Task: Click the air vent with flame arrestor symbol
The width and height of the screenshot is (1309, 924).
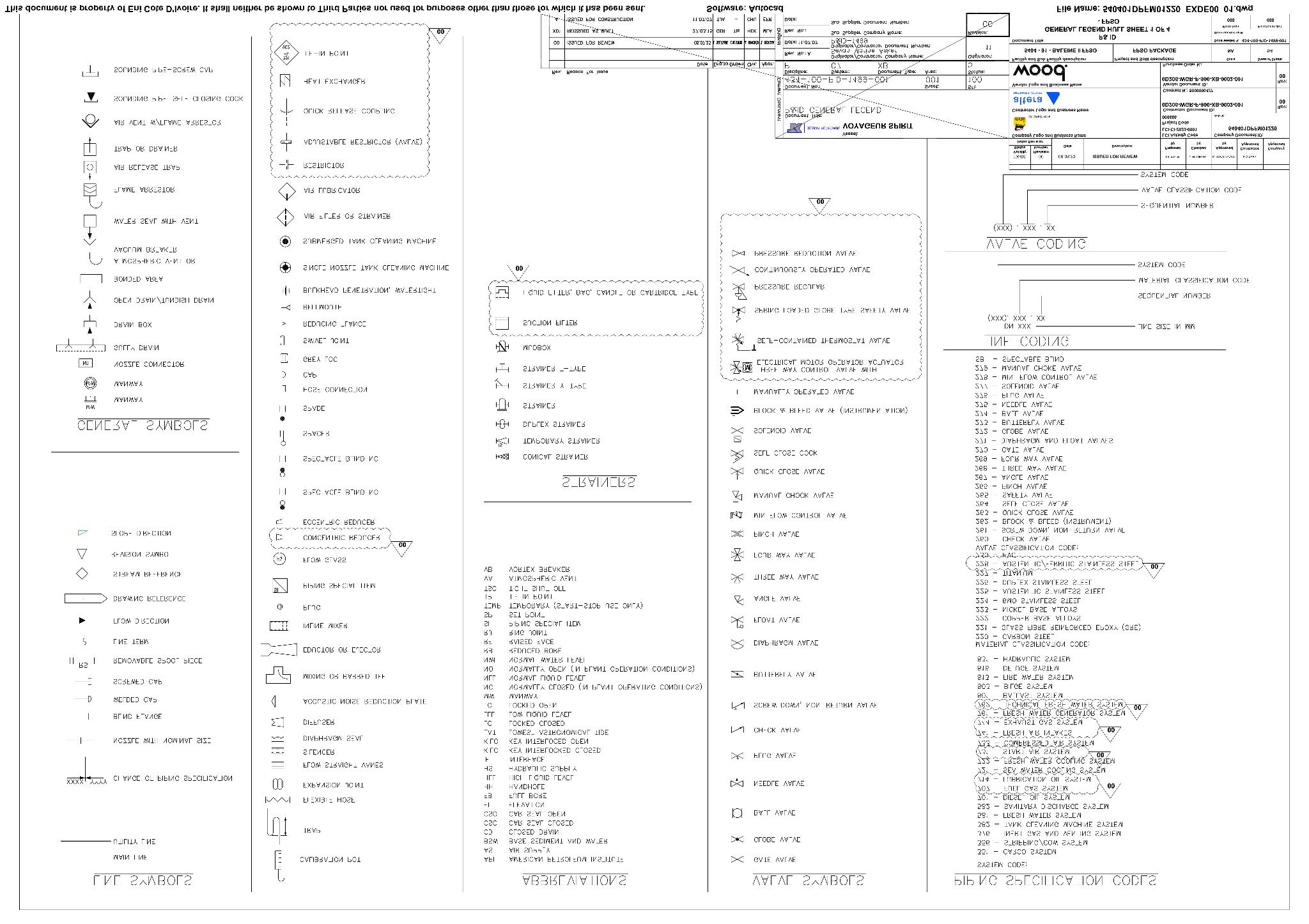Action: coord(91,122)
